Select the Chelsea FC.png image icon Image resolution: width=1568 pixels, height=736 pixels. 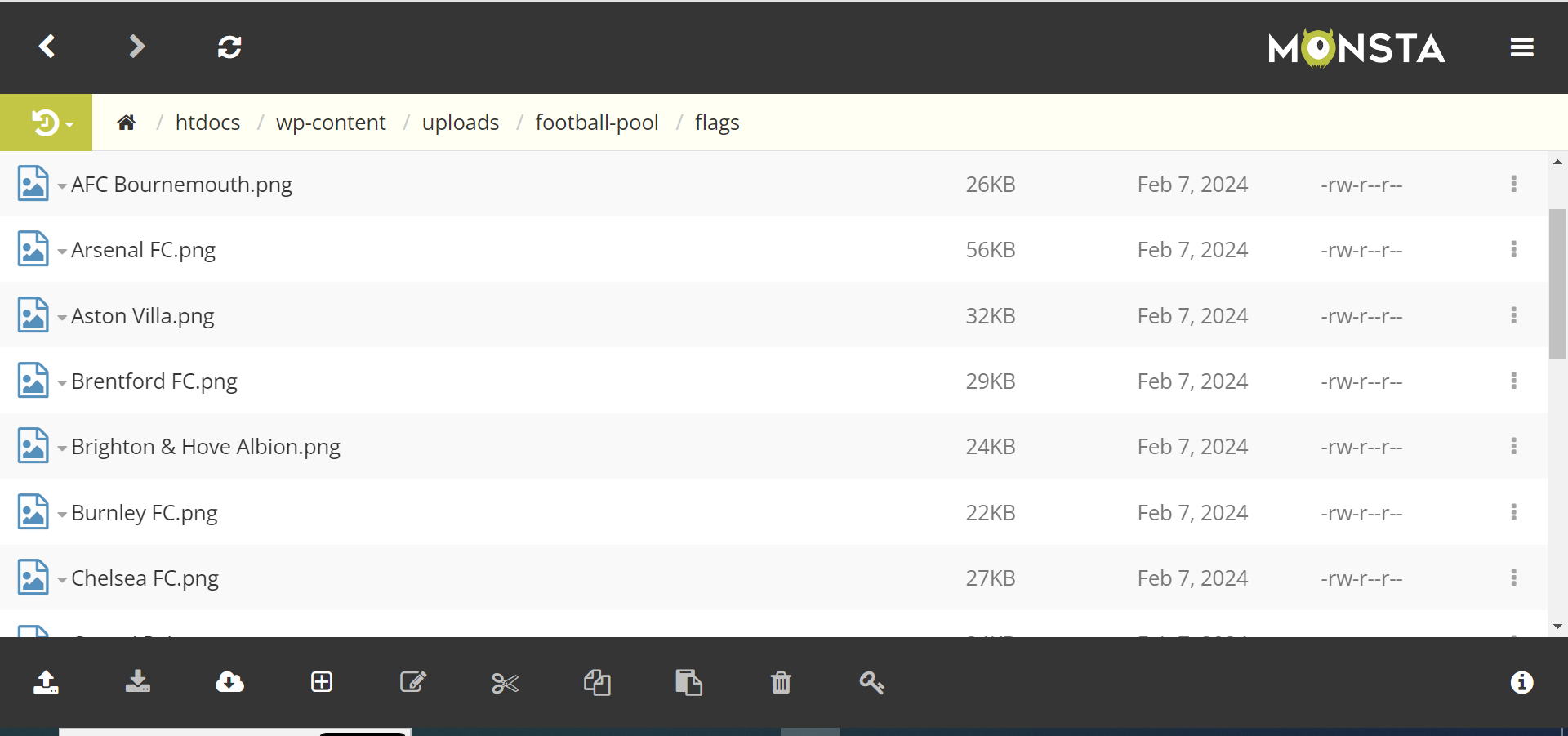[33, 578]
